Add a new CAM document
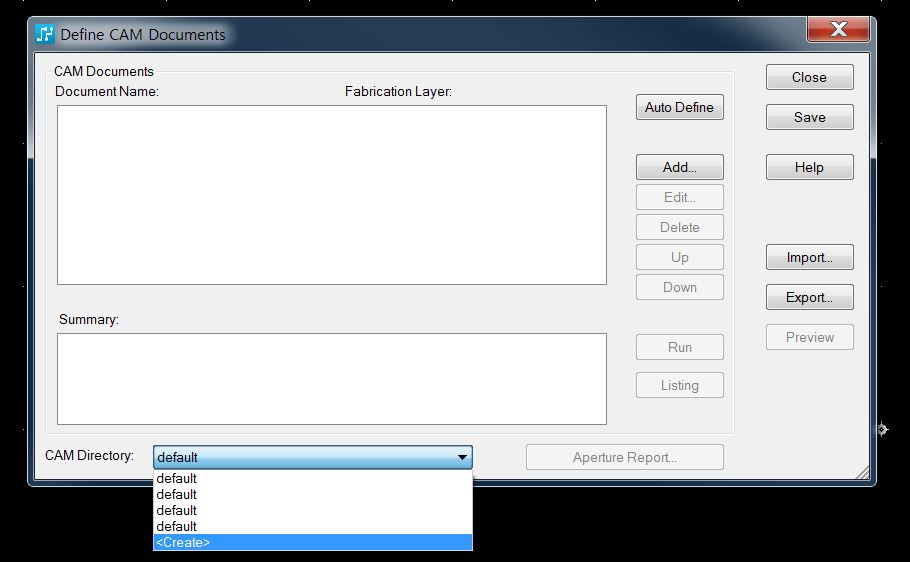 point(679,167)
